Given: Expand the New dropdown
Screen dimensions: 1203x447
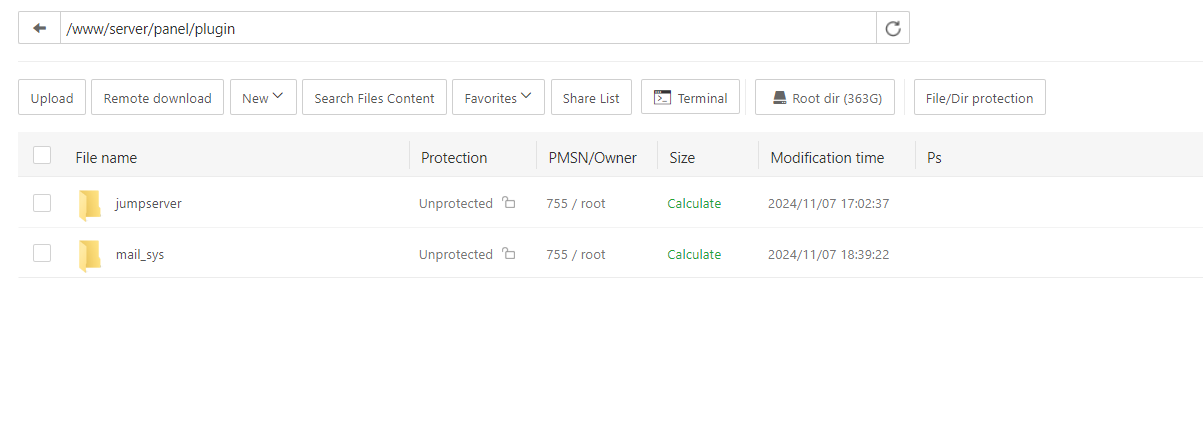Looking at the screenshot, I should pyautogui.click(x=263, y=98).
